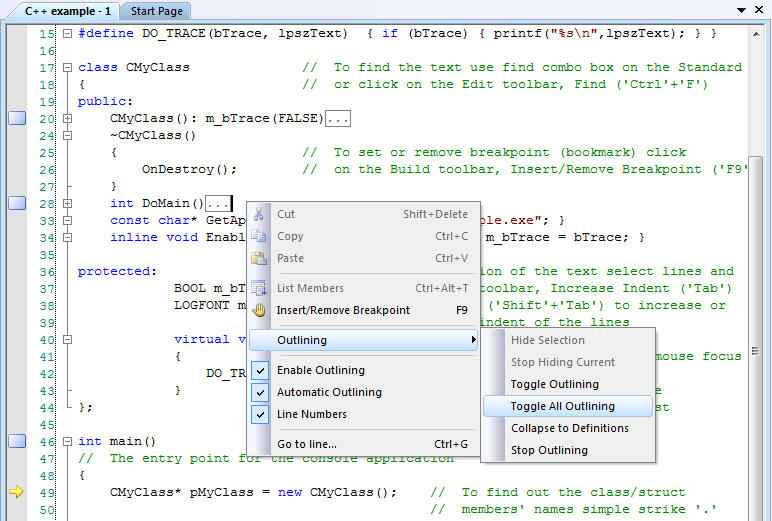Click 'public:' keyword on line 19
Screen dimensions: 772x521
point(105,101)
